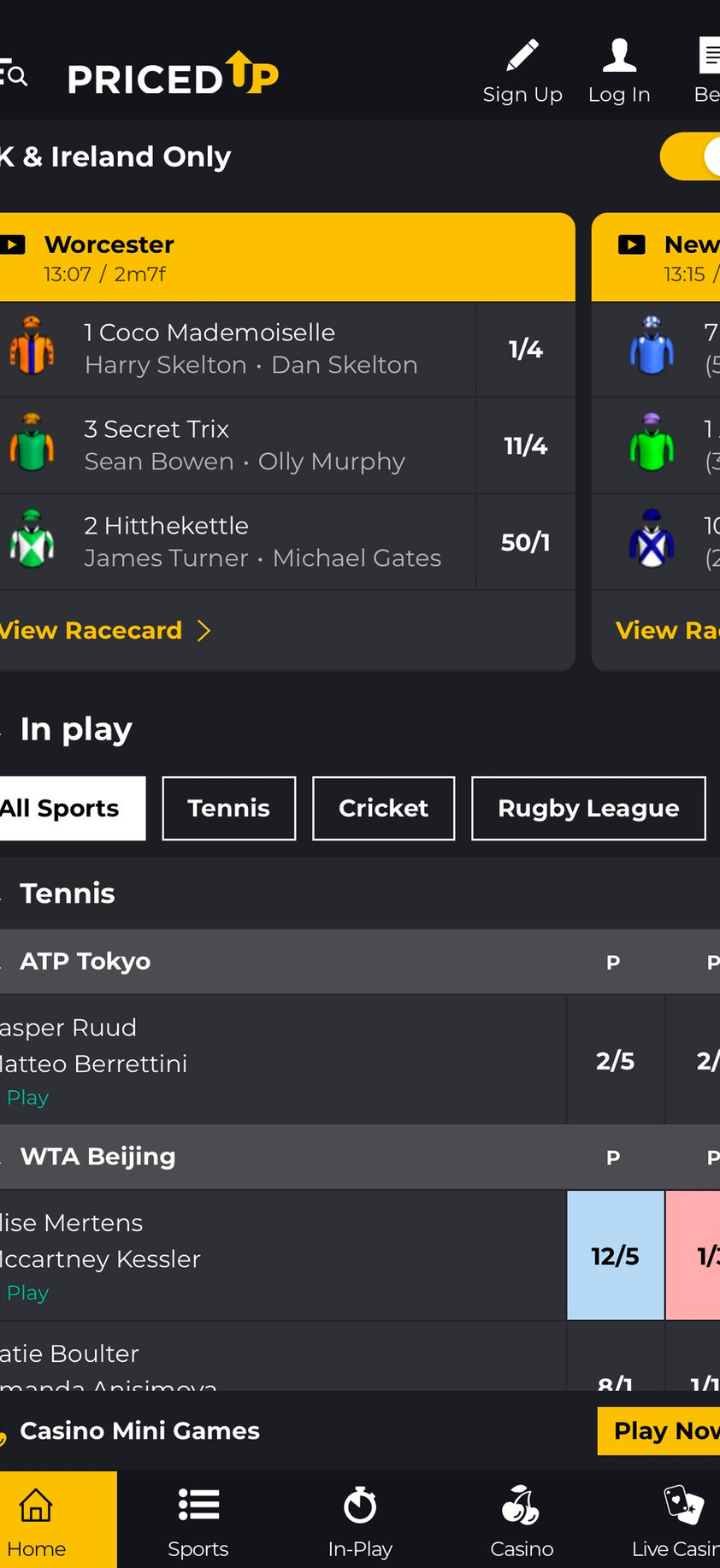Select the Rugby League filter

coord(588,808)
